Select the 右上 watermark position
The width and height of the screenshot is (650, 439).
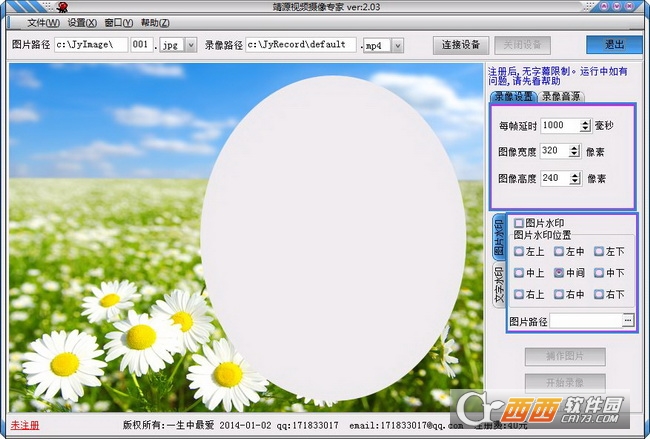pos(519,294)
